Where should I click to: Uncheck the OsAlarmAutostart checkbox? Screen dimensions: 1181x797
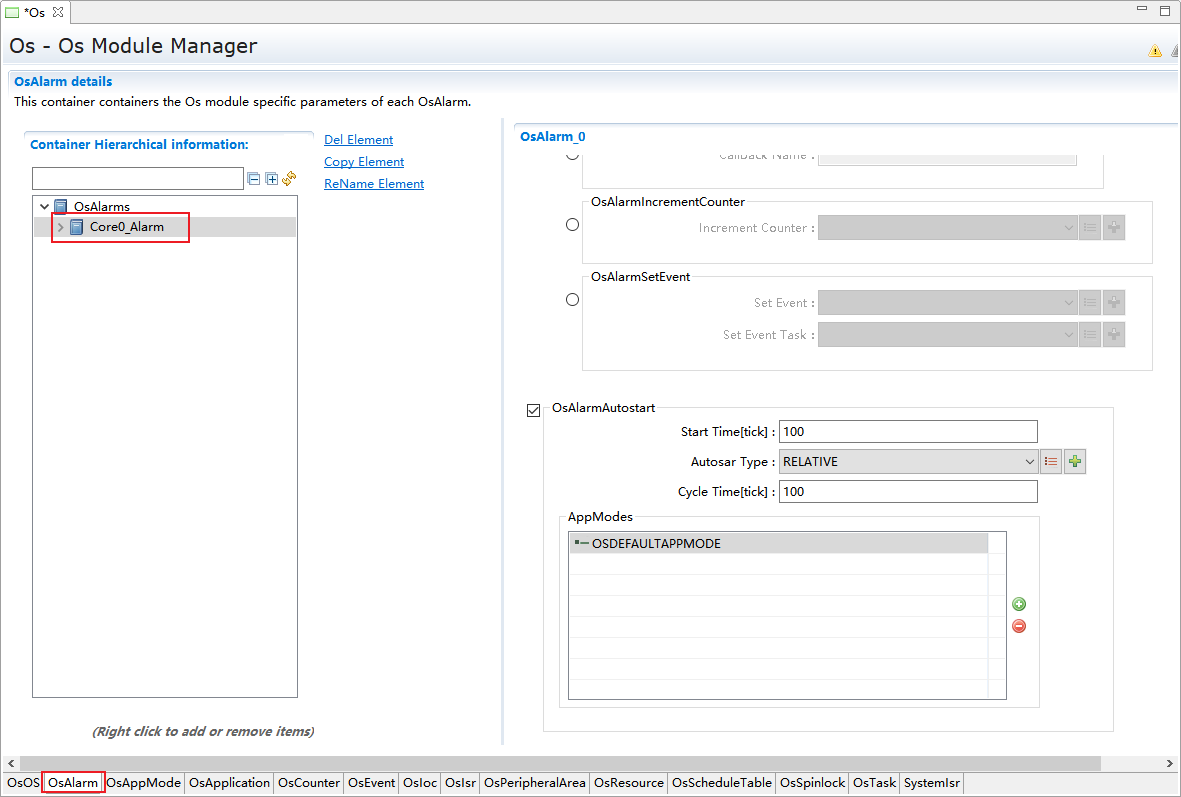pyautogui.click(x=533, y=410)
